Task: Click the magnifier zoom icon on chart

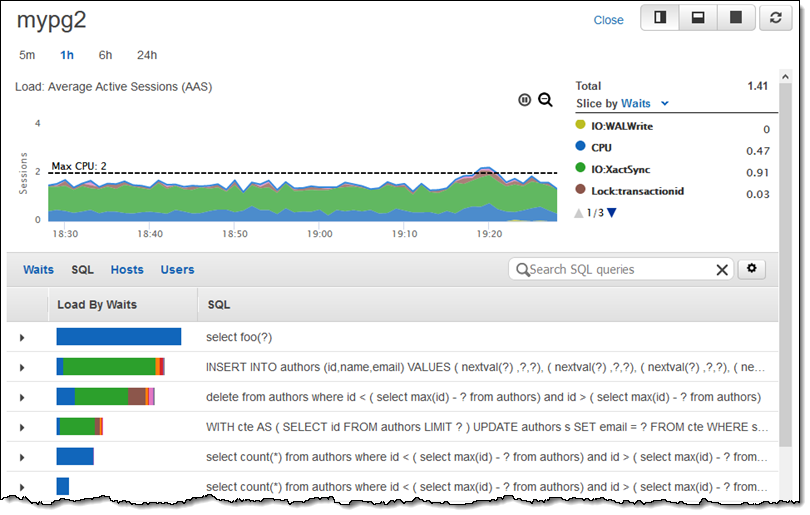Action: tap(545, 99)
